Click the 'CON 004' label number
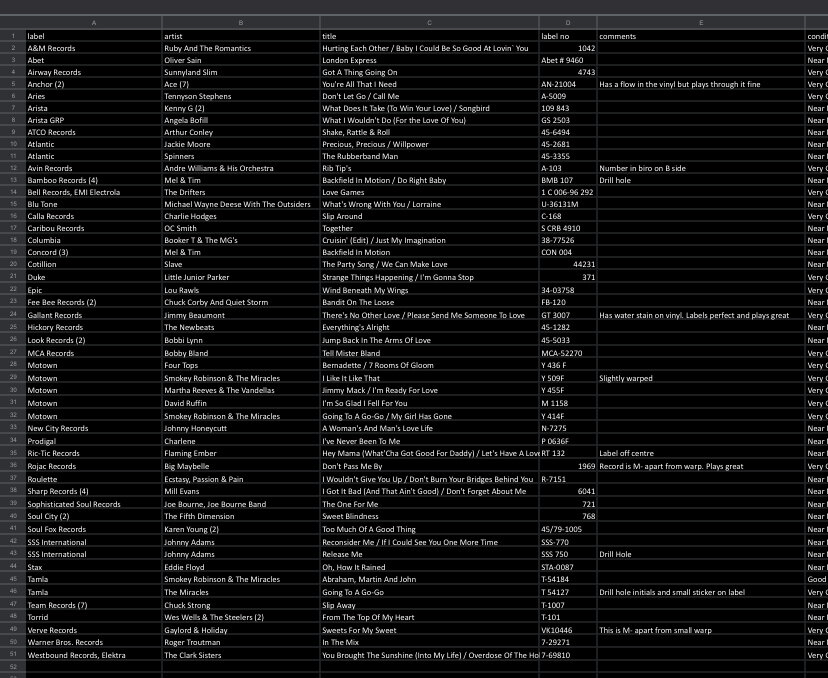The height and width of the screenshot is (678, 828). click(x=568, y=252)
